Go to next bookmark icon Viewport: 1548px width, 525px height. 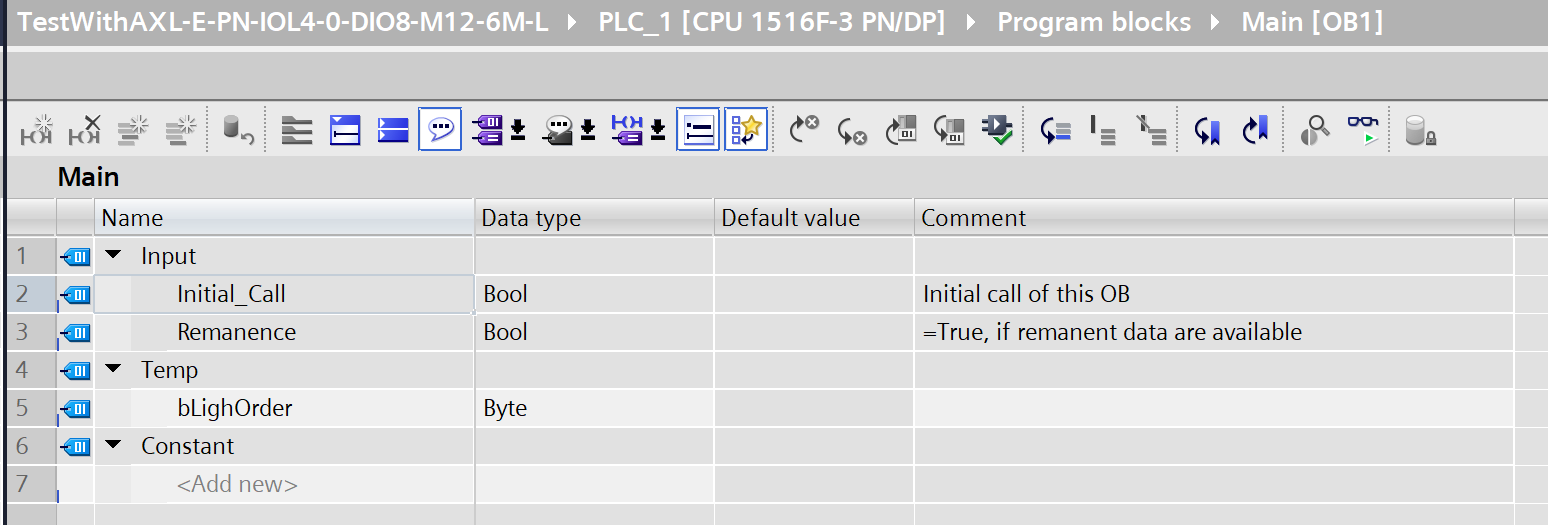[1207, 130]
